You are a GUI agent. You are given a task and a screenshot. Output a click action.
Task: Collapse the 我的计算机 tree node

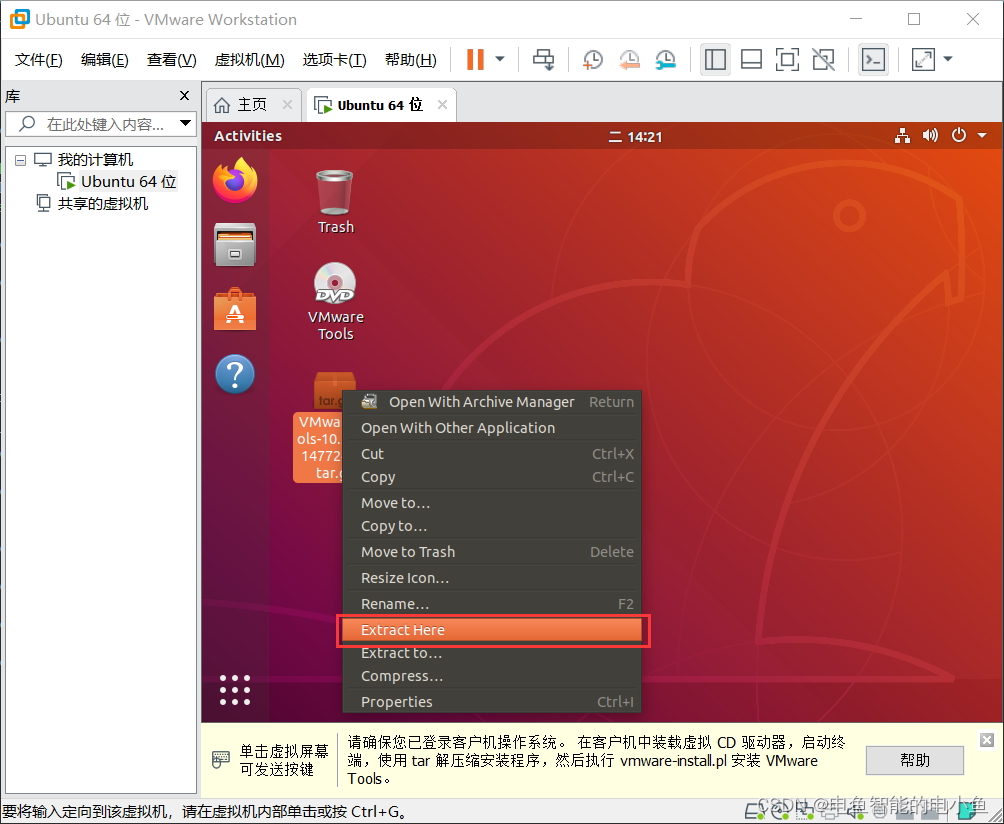tap(20, 160)
